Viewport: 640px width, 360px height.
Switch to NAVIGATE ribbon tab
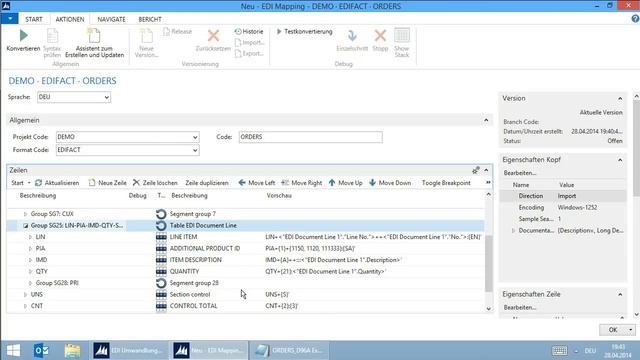tap(111, 19)
